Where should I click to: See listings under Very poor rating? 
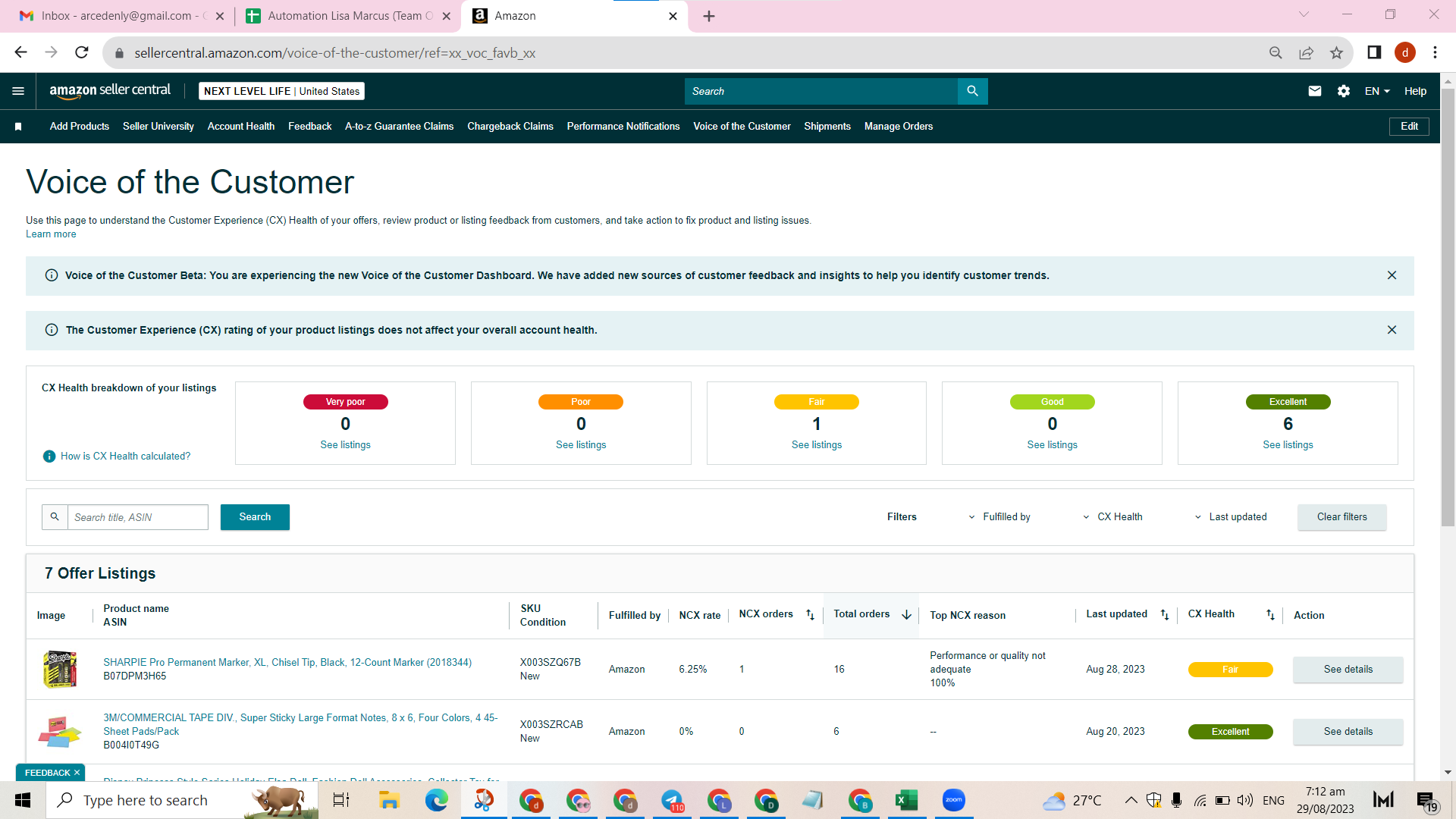345,445
